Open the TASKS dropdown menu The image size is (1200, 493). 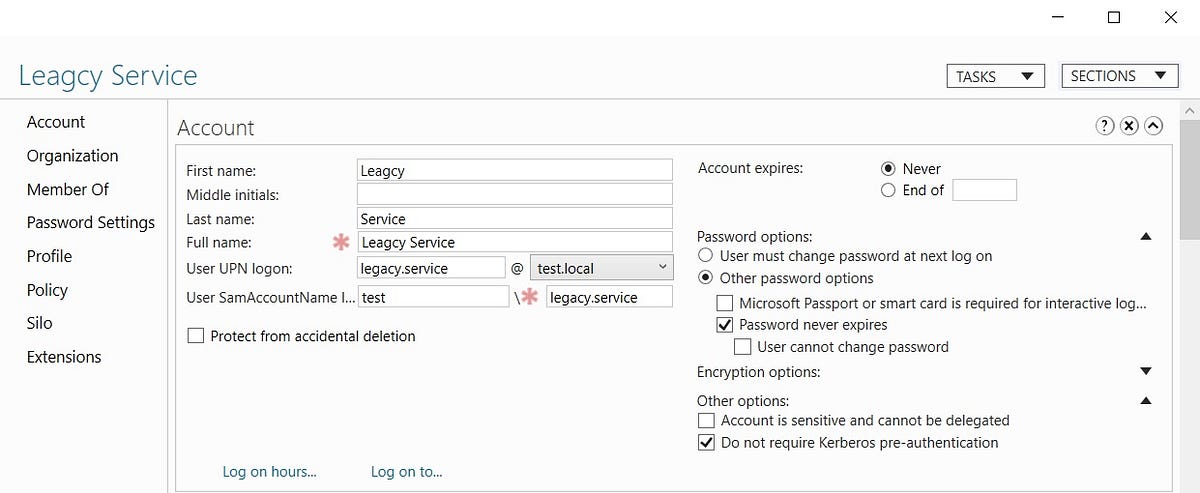(x=995, y=76)
